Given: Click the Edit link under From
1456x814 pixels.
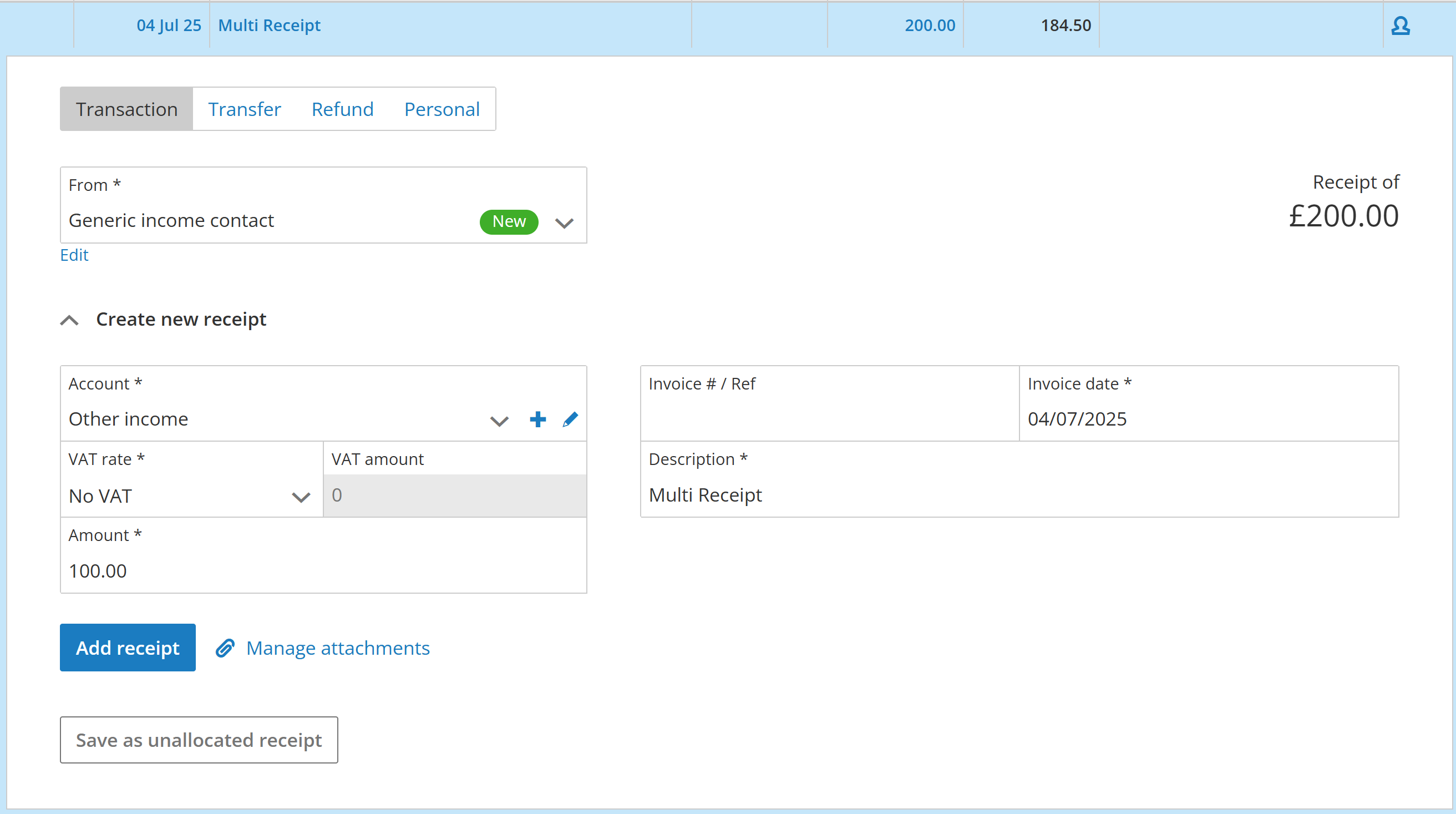Looking at the screenshot, I should pyautogui.click(x=74, y=255).
